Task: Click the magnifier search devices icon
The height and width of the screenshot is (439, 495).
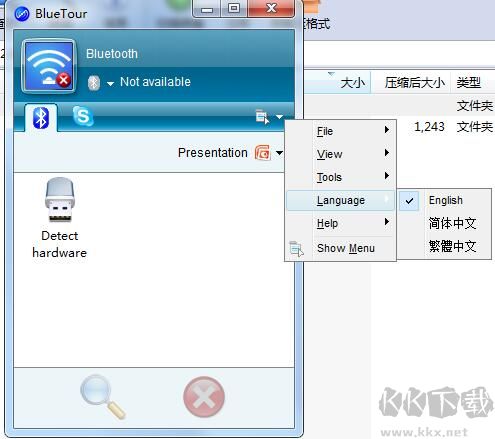Action: click(103, 397)
